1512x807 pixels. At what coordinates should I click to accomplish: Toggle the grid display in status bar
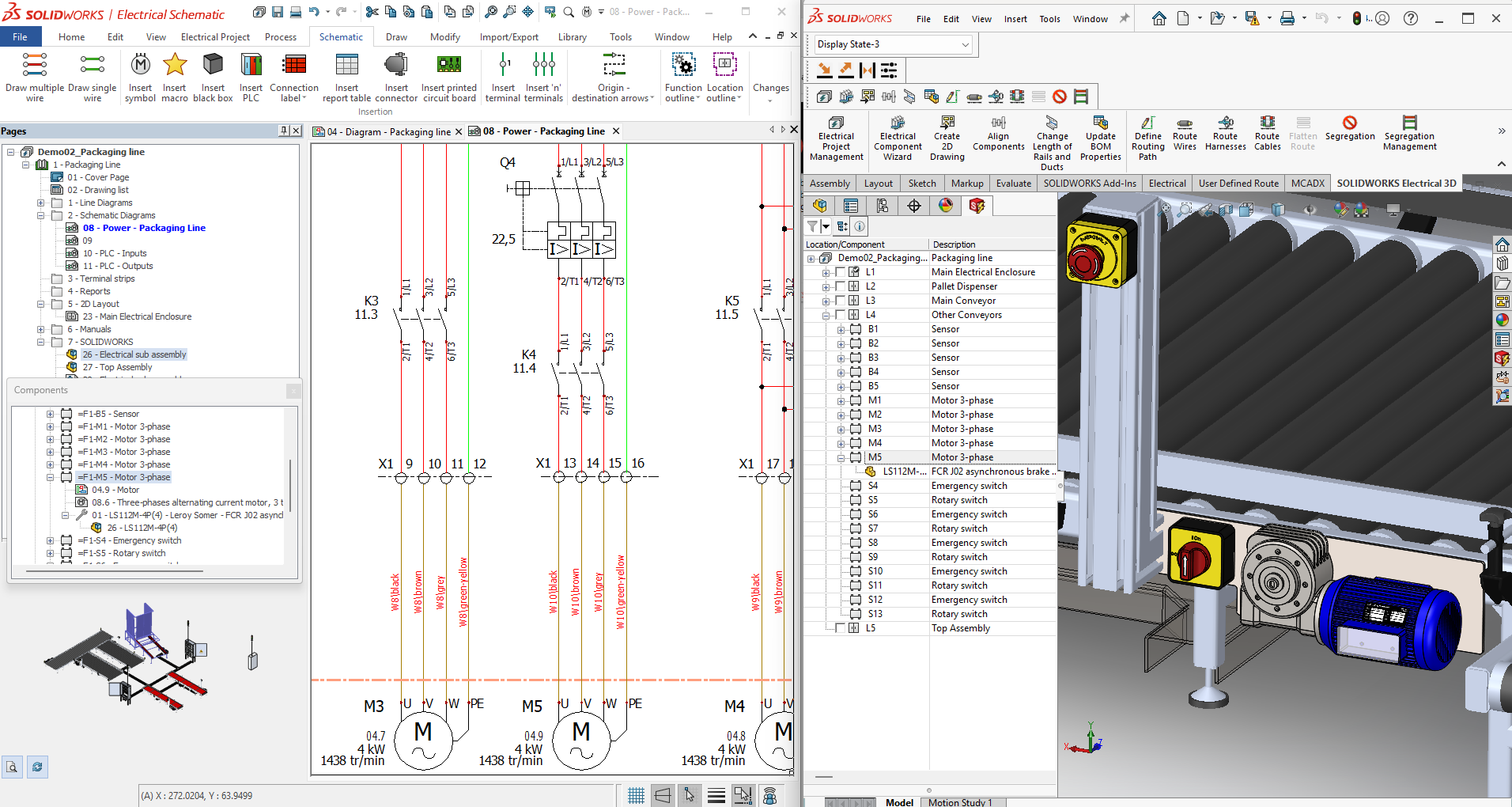pyautogui.click(x=636, y=796)
